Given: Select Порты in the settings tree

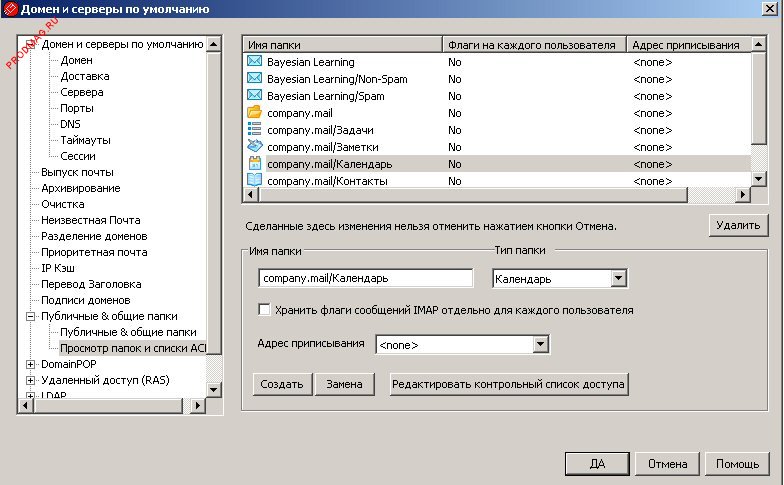Looking at the screenshot, I should coord(77,108).
